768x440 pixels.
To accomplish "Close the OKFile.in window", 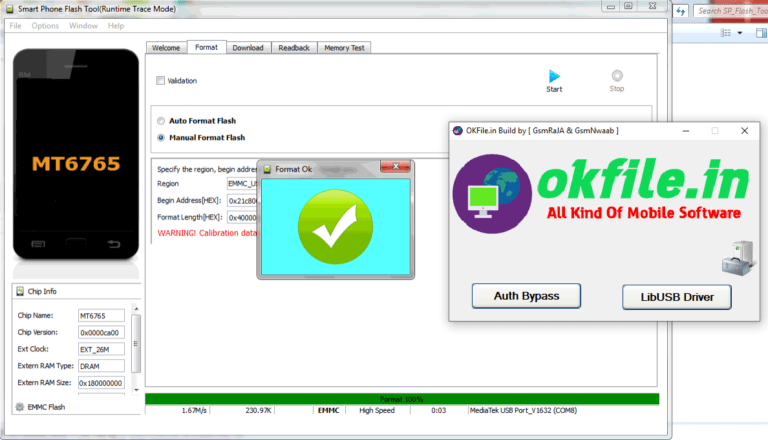I will [x=744, y=131].
